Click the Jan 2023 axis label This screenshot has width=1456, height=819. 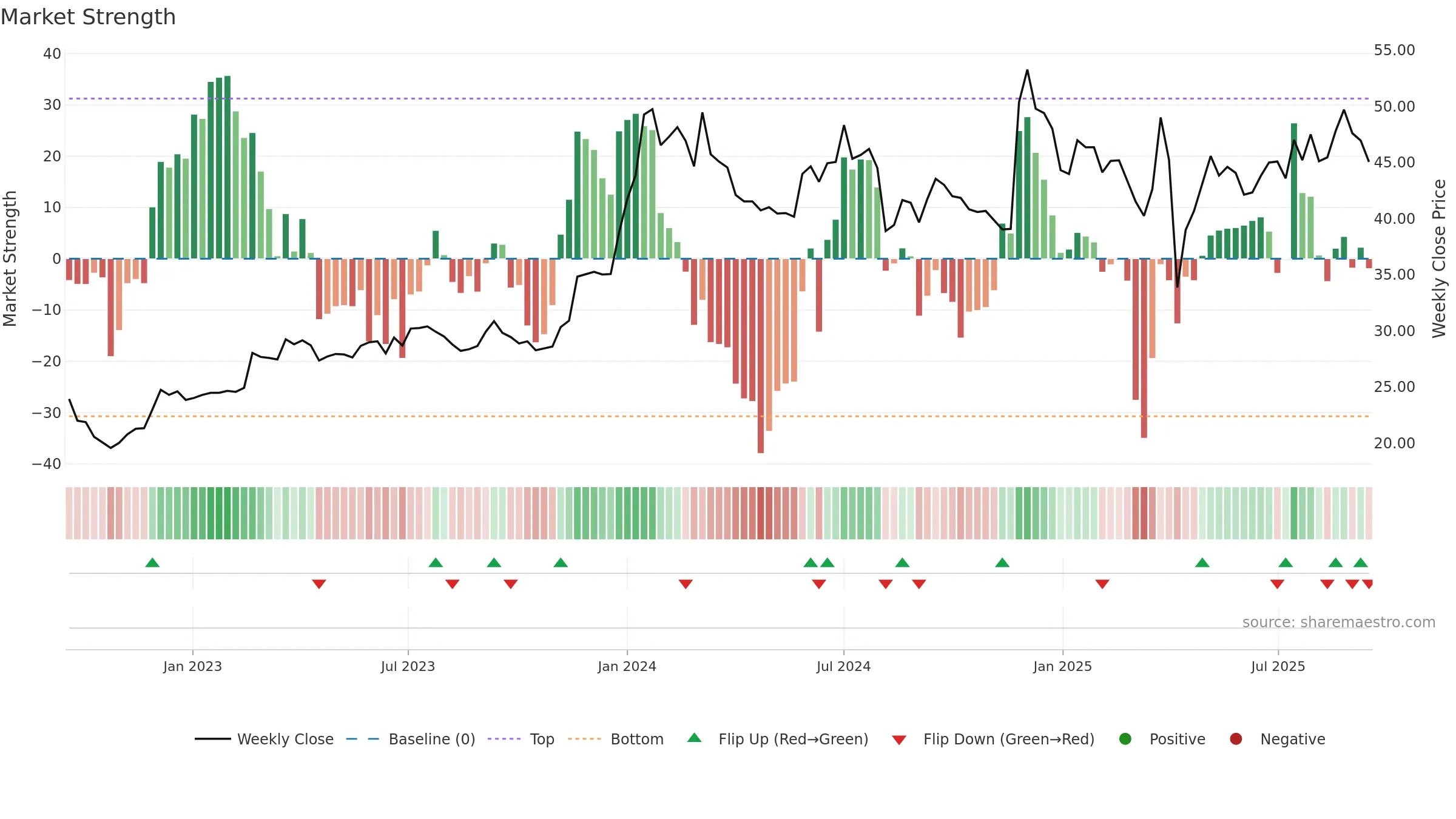point(192,666)
